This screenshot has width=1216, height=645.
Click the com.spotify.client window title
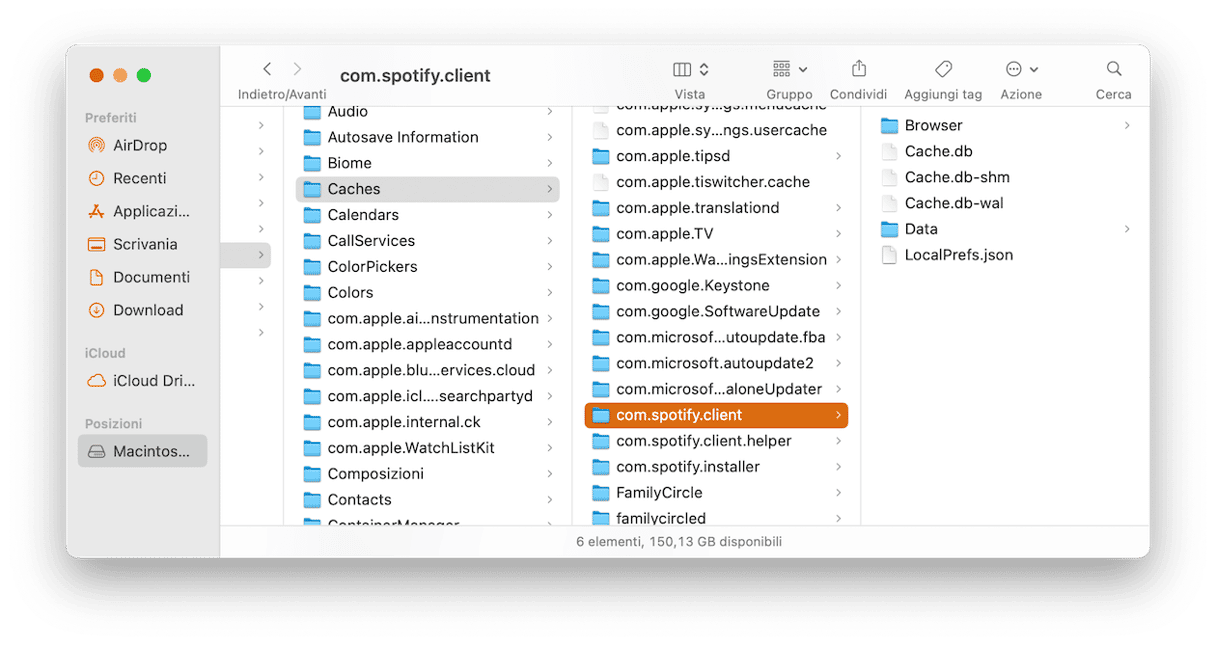click(x=415, y=76)
